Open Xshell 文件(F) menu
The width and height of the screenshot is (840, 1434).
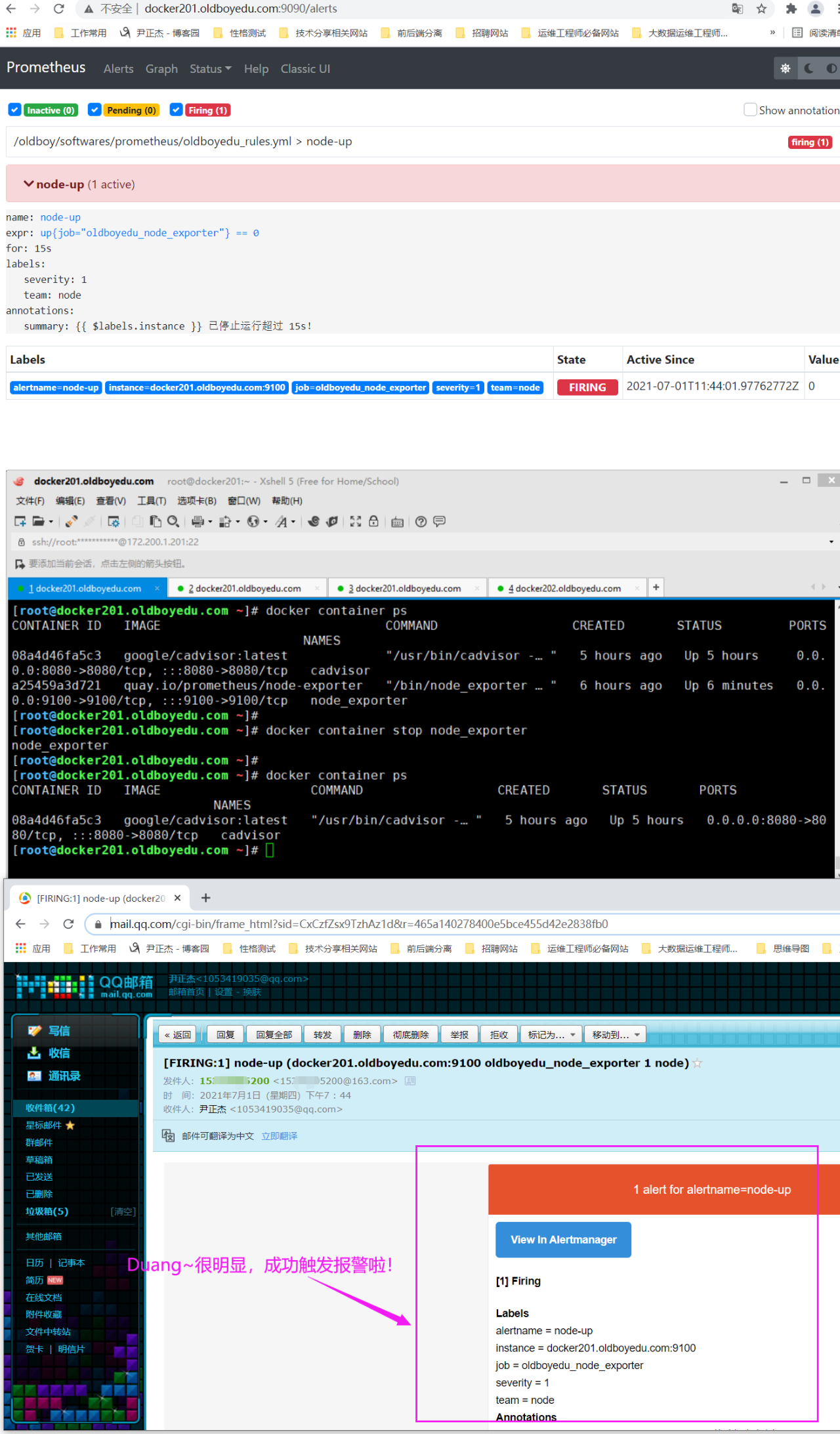(30, 501)
